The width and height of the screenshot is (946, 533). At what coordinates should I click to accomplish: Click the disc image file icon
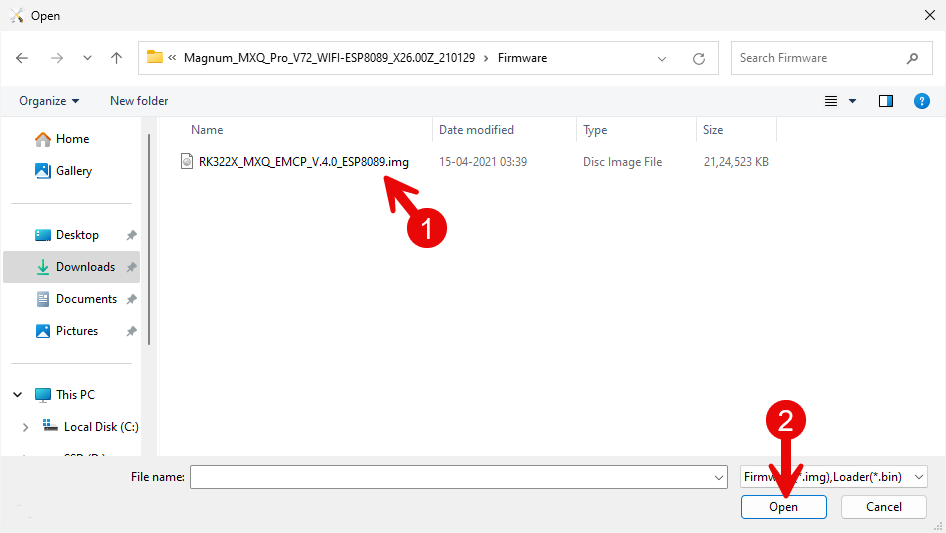[x=187, y=161]
